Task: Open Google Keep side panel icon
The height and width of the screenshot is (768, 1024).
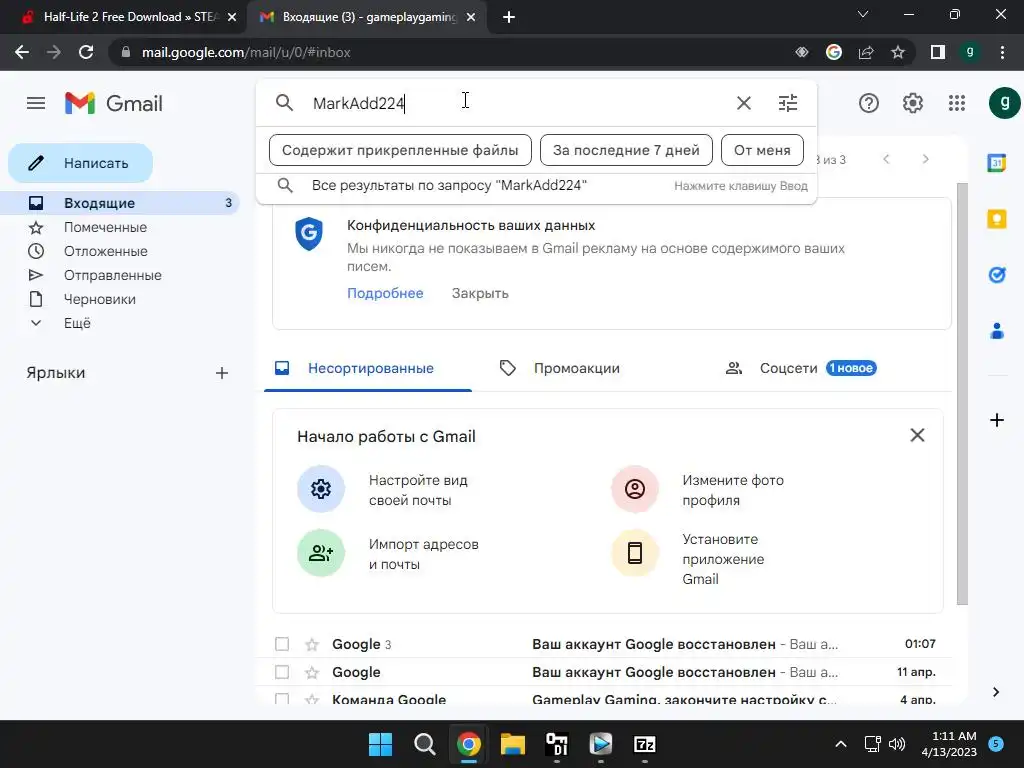Action: [x=997, y=219]
